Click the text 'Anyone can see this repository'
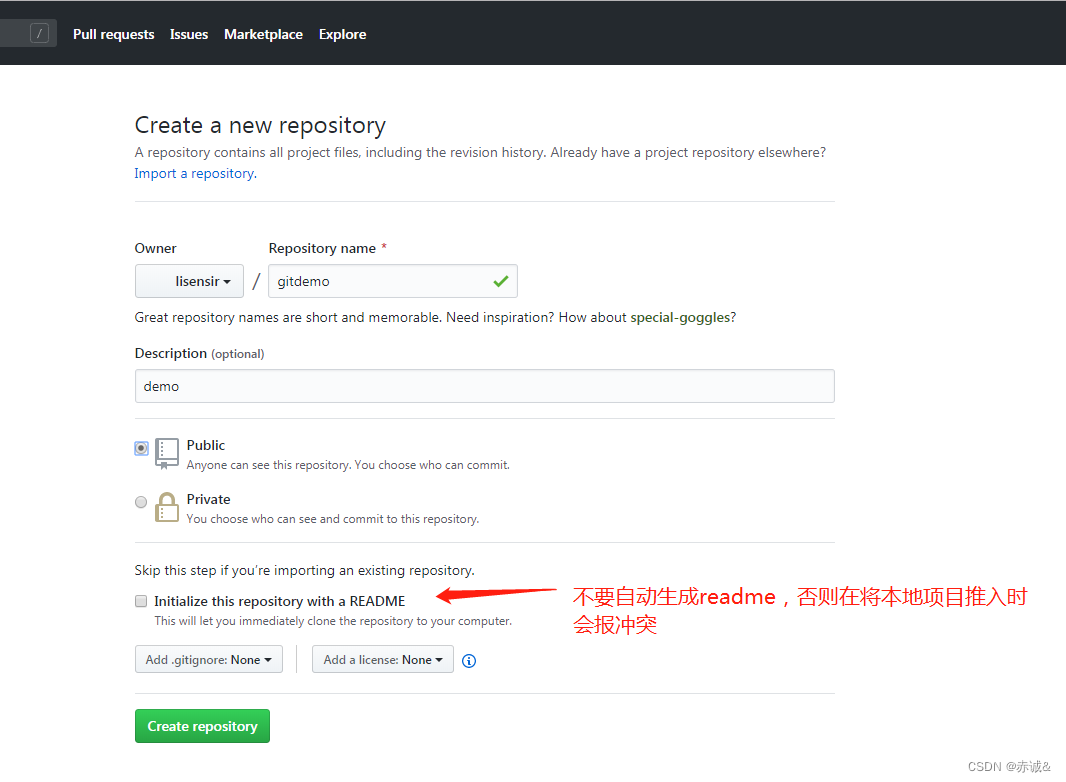The width and height of the screenshot is (1066, 782). [268, 465]
